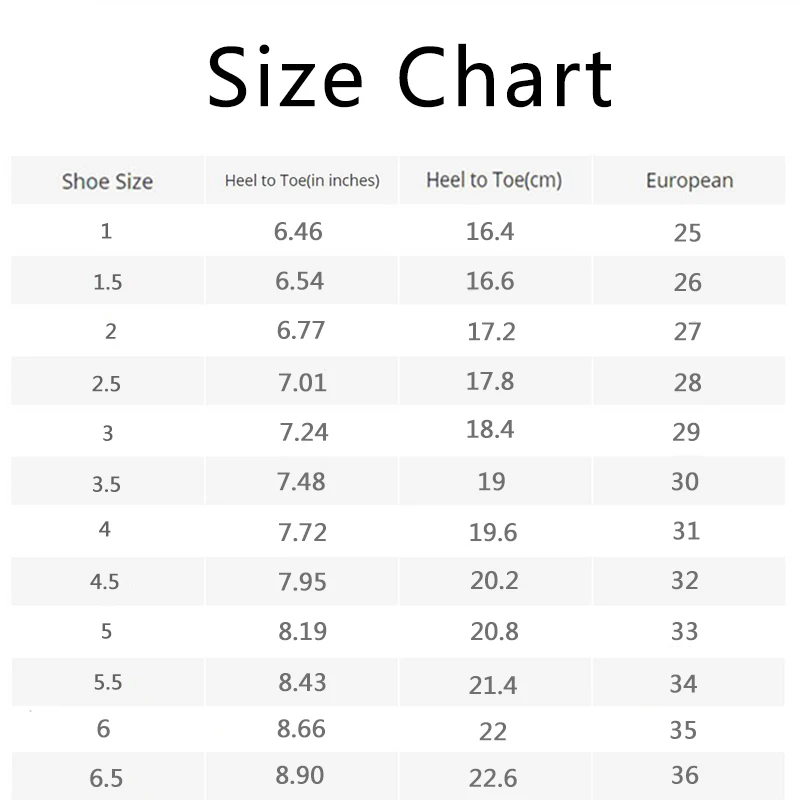800x800 pixels.
Task: Click the 19 cm value
Action: coord(491,482)
